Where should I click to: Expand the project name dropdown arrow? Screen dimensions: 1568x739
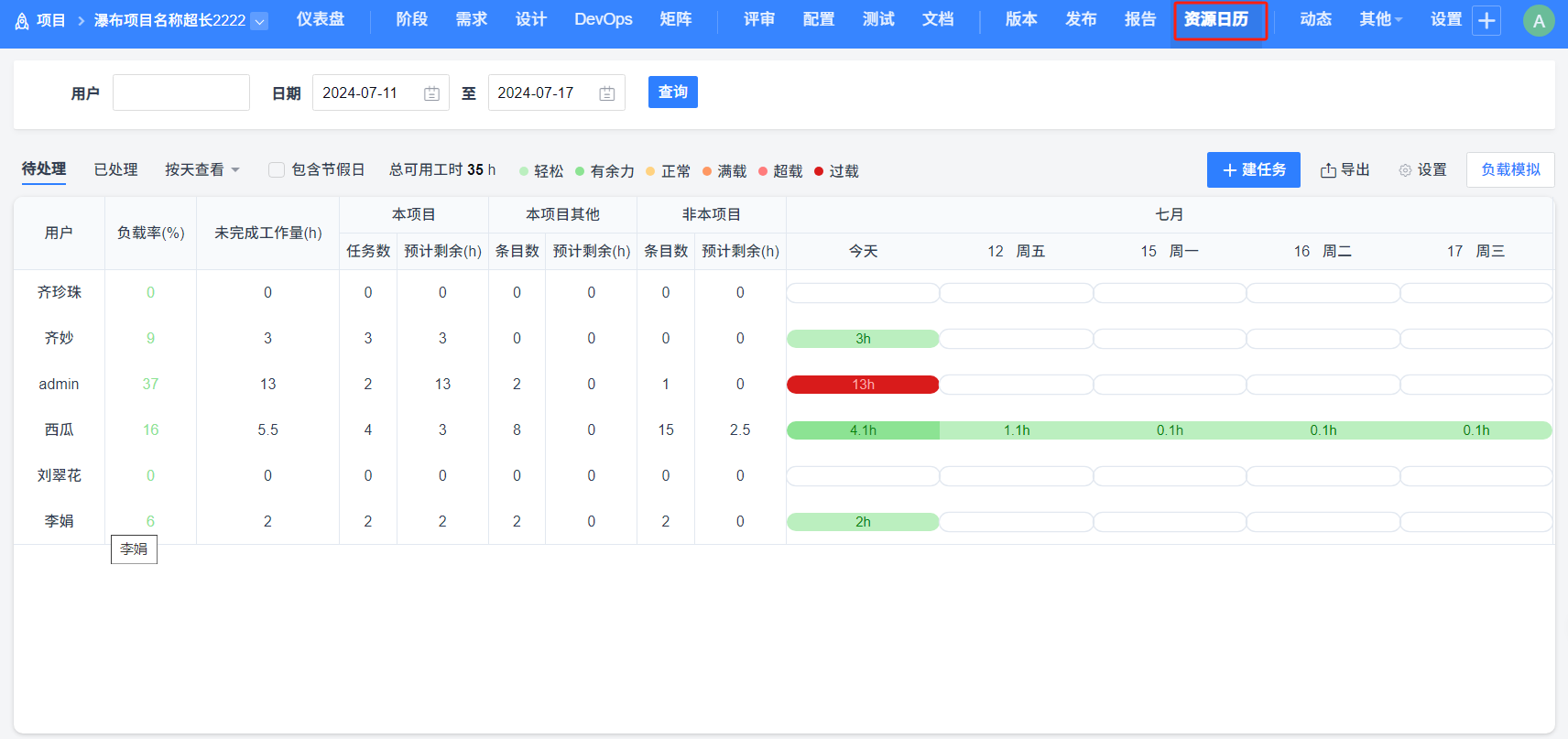tap(259, 21)
